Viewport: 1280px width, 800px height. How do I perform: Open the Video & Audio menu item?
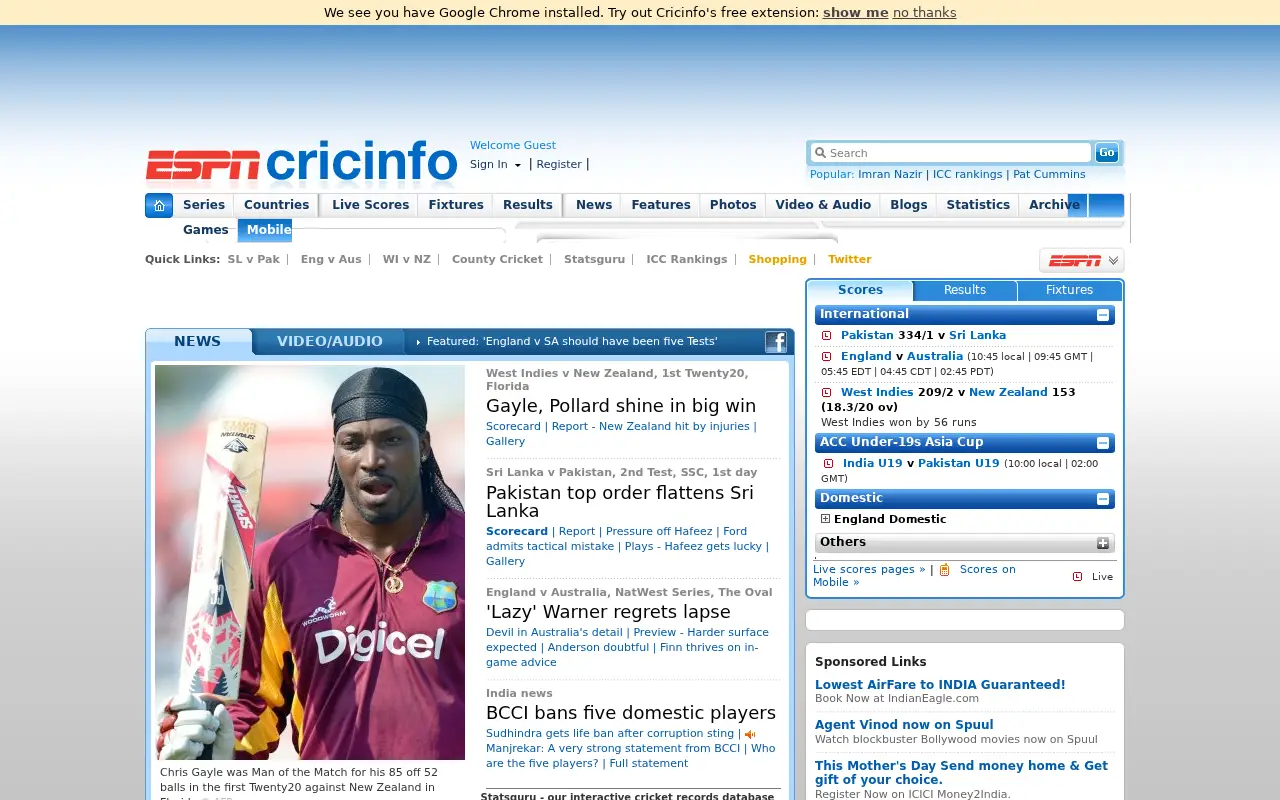[823, 205]
